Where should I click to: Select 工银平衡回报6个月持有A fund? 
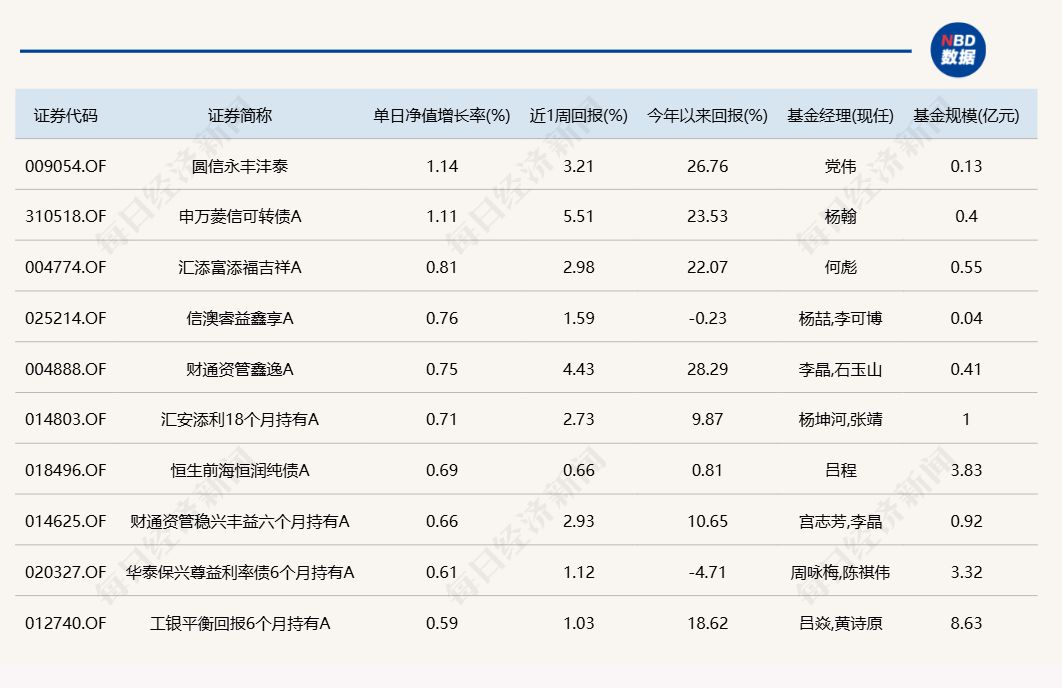tap(240, 624)
